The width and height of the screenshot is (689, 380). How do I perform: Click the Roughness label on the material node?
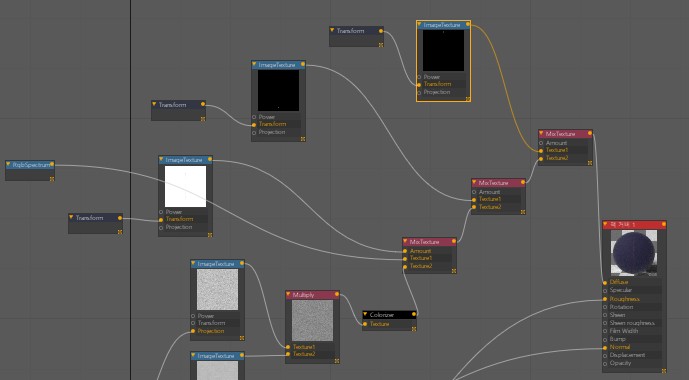coord(624,299)
